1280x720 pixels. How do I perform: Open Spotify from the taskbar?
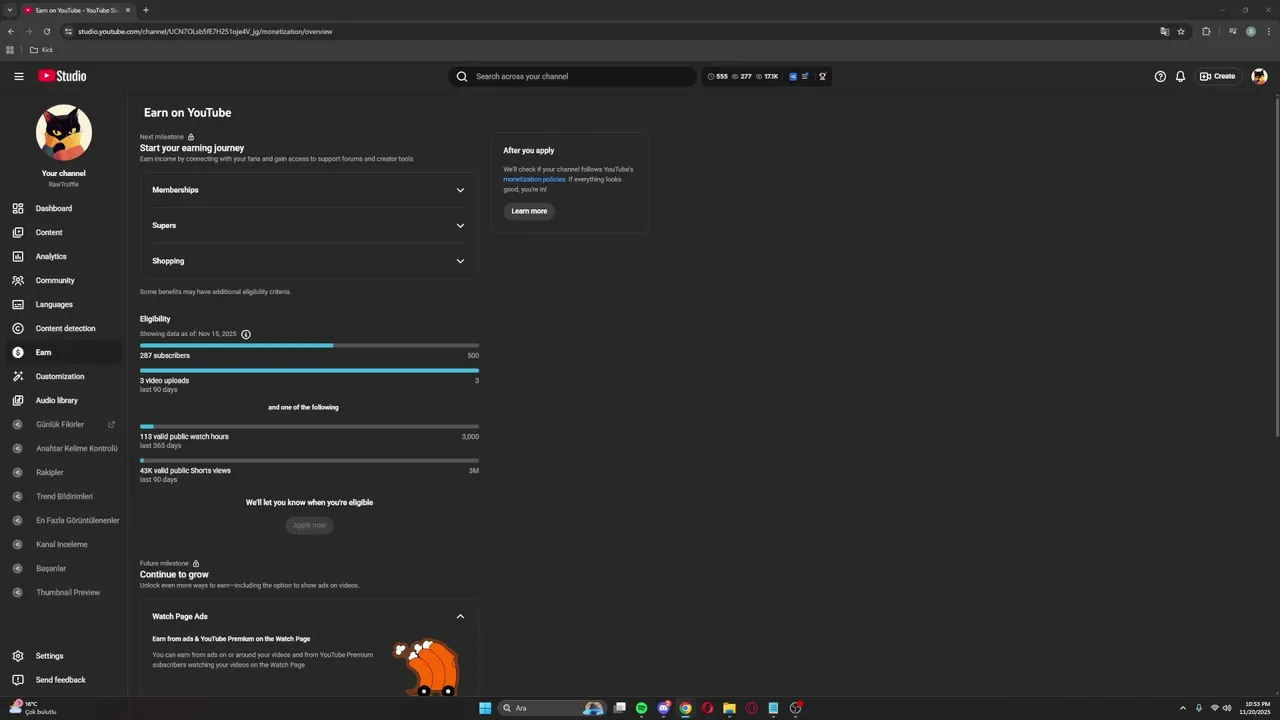pyautogui.click(x=641, y=708)
